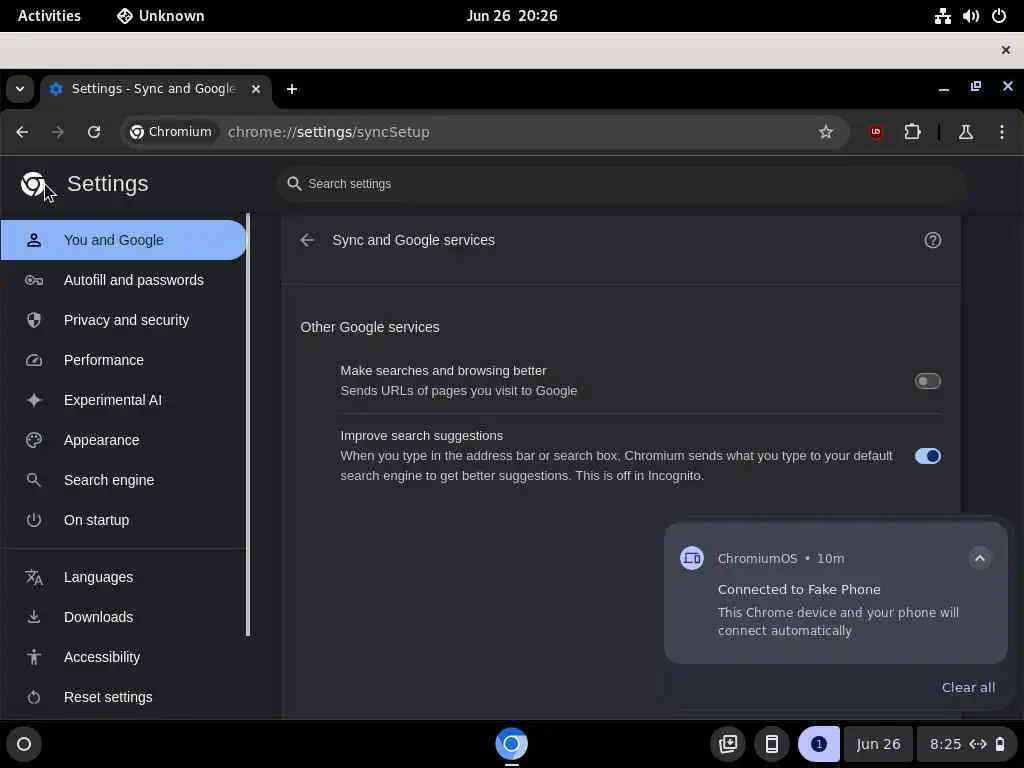Toggle Make searches and browsing better
The height and width of the screenshot is (768, 1024).
[x=927, y=381]
